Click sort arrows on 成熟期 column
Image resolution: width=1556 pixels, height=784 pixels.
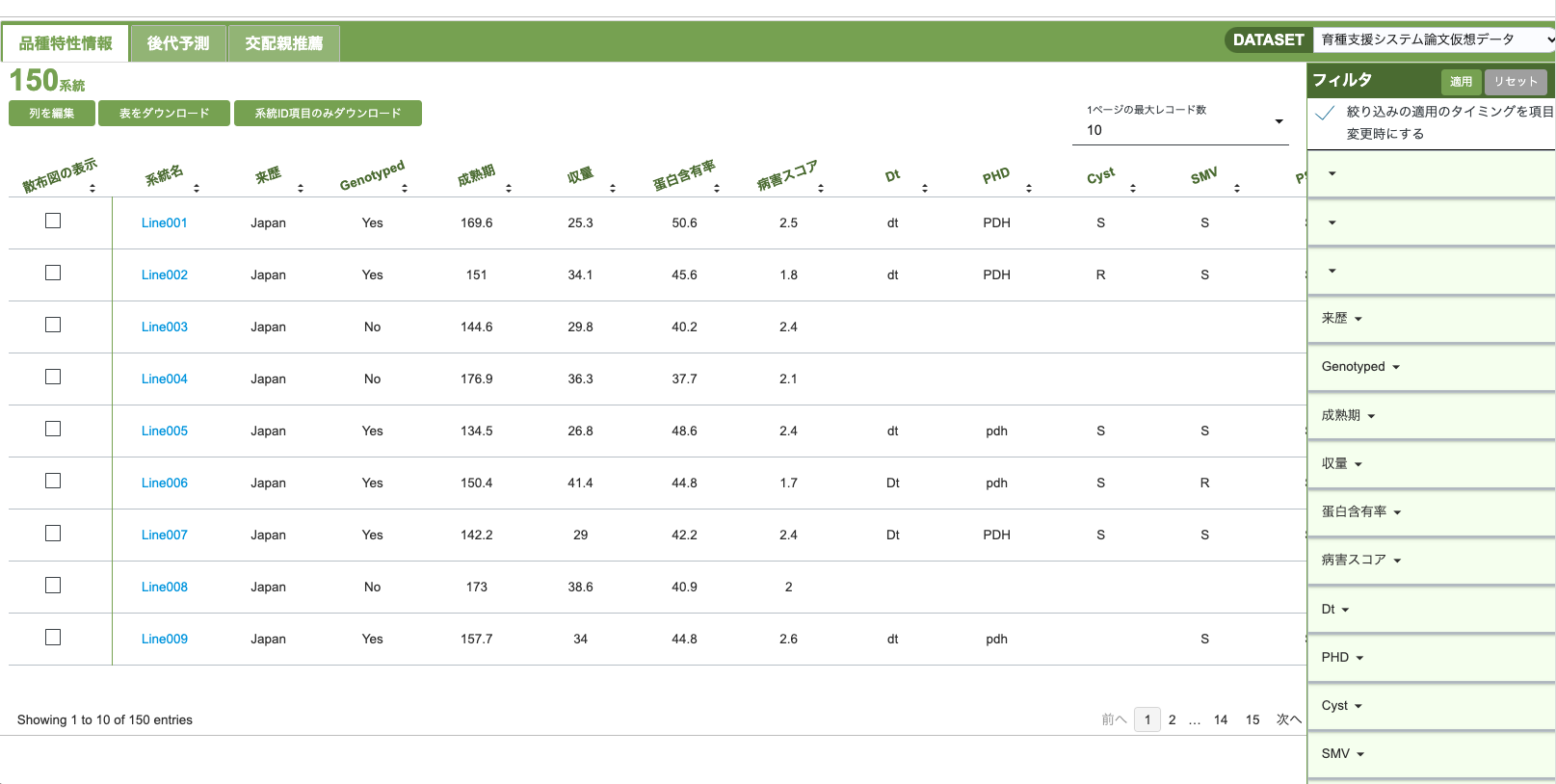[509, 188]
